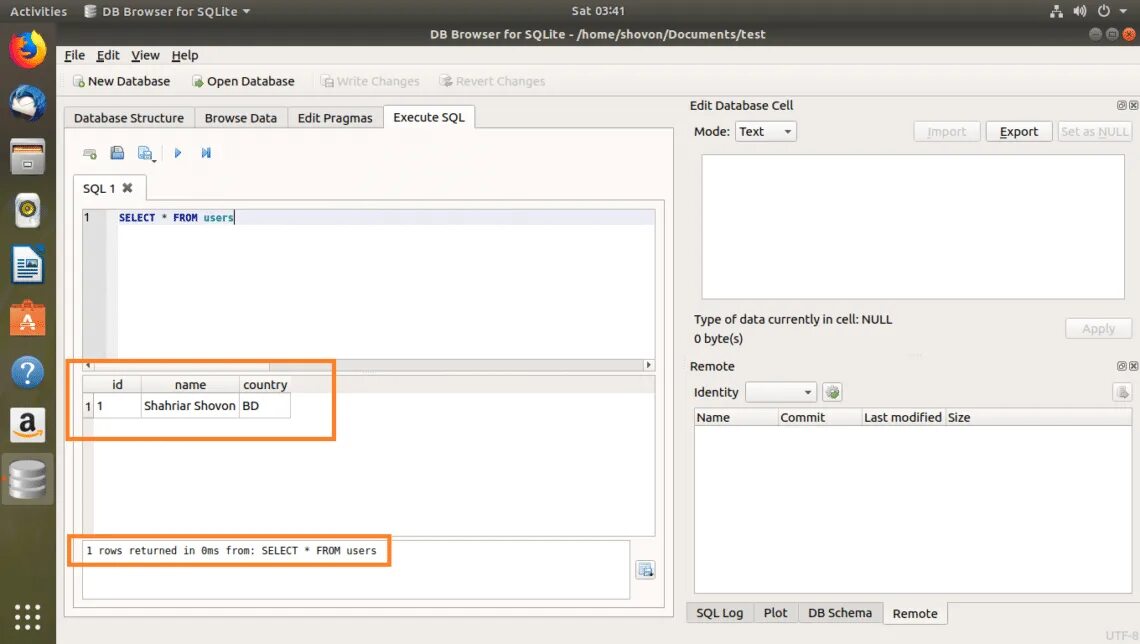Screen dimensions: 1140x644
Task: Click the network status icon
Action: pos(1056,11)
